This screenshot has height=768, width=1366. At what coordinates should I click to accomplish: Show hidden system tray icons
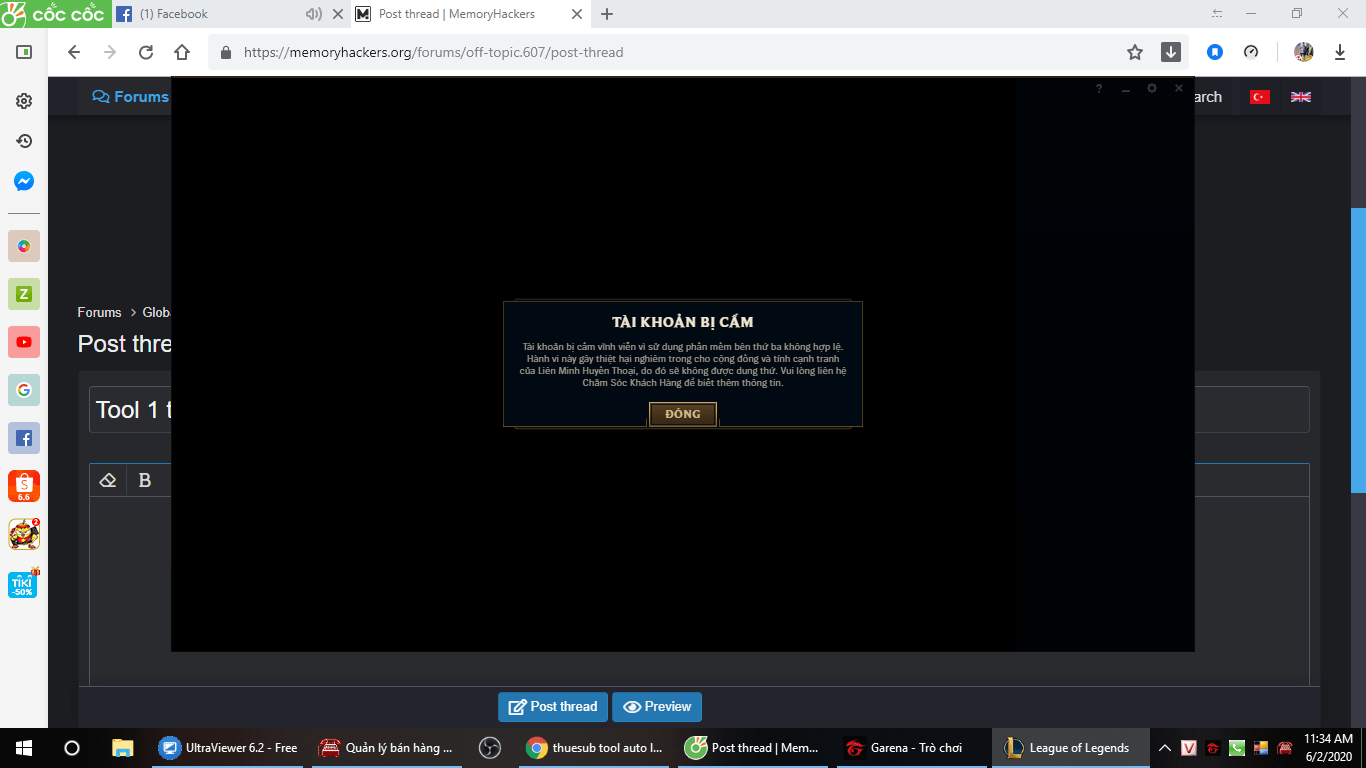1165,747
